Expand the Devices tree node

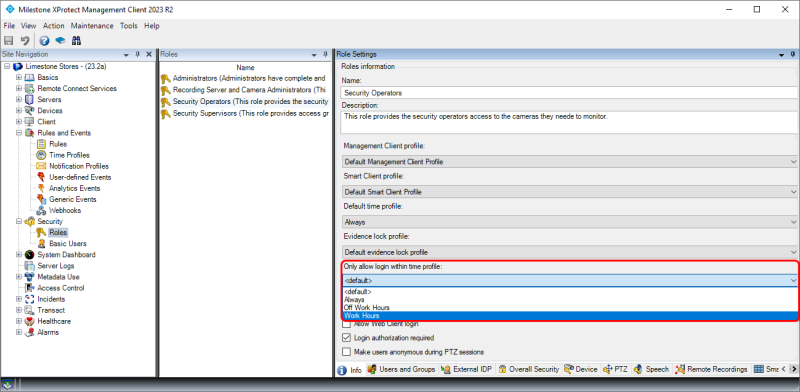(19, 111)
